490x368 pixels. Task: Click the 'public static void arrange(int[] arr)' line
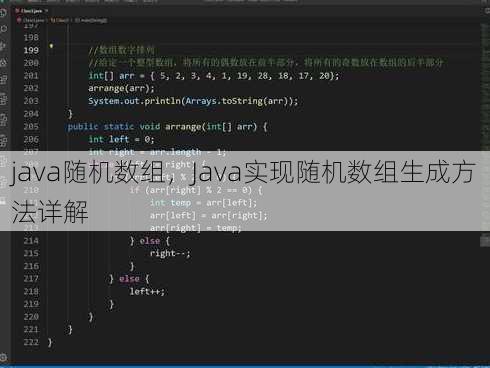(x=167, y=127)
